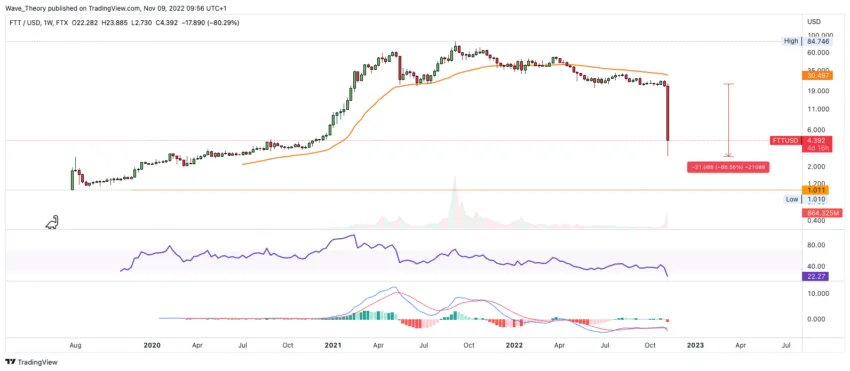Click the USD currency label on price axis
Image resolution: width=850 pixels, height=371 pixels.
pos(813,22)
